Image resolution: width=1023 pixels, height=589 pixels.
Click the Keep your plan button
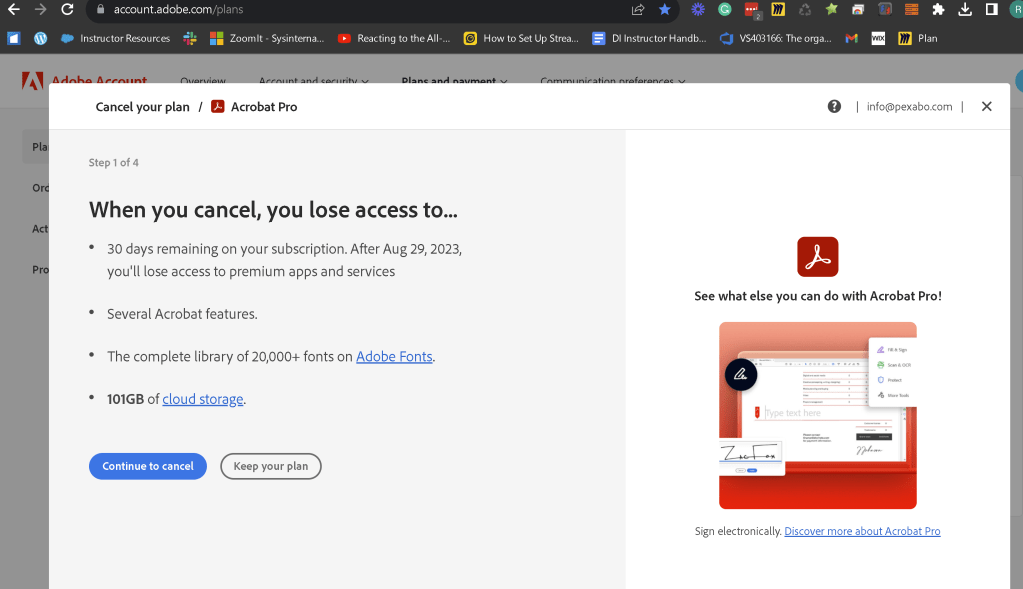pyautogui.click(x=271, y=466)
